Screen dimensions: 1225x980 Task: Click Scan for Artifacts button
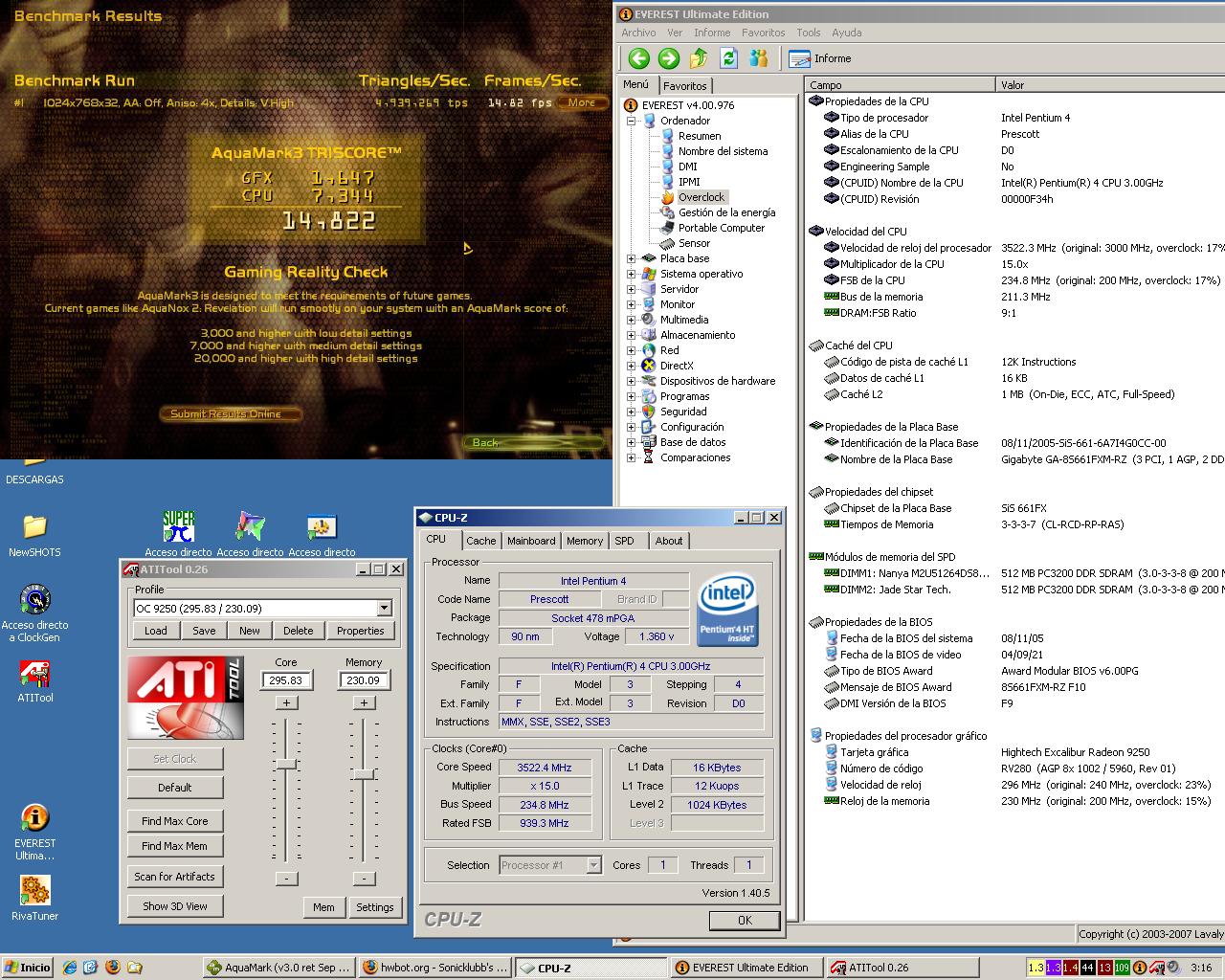(x=175, y=877)
